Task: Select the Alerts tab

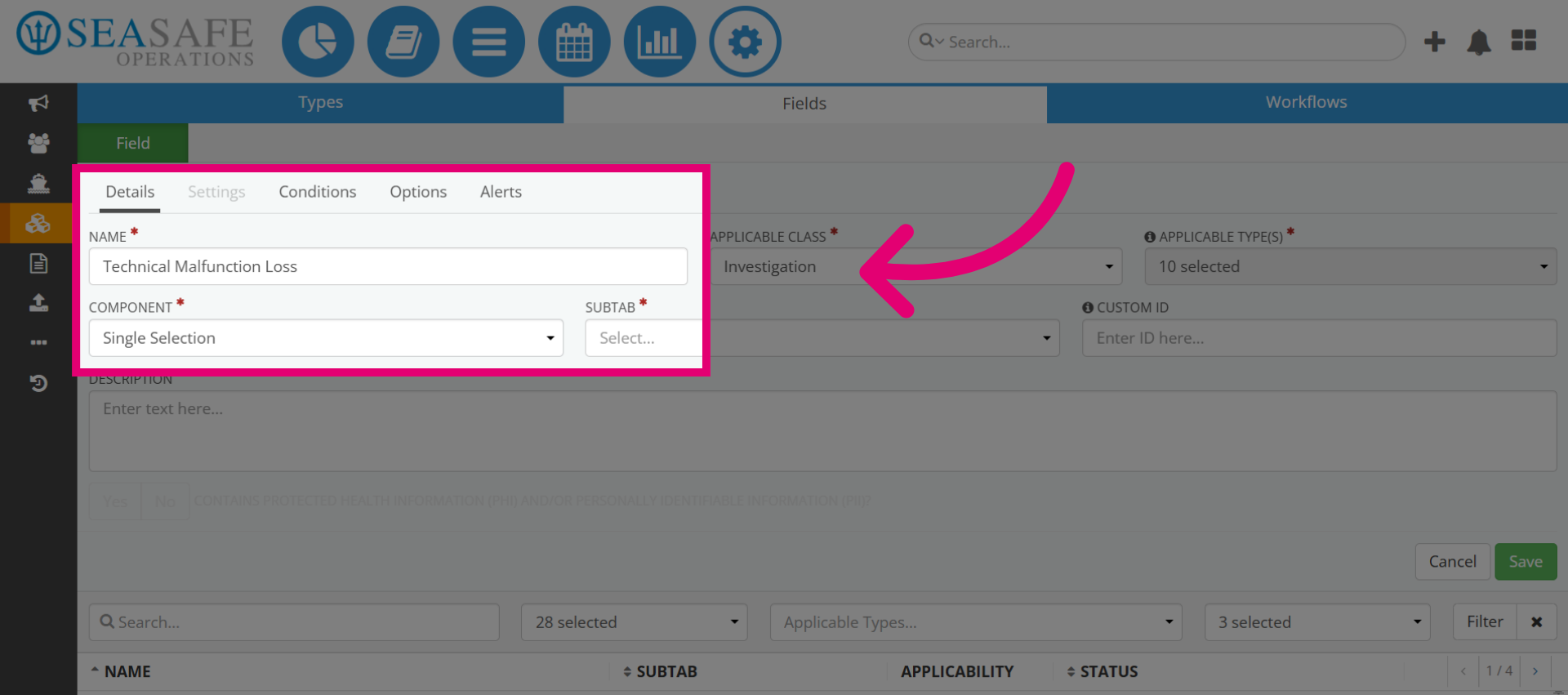Action: pyautogui.click(x=501, y=192)
